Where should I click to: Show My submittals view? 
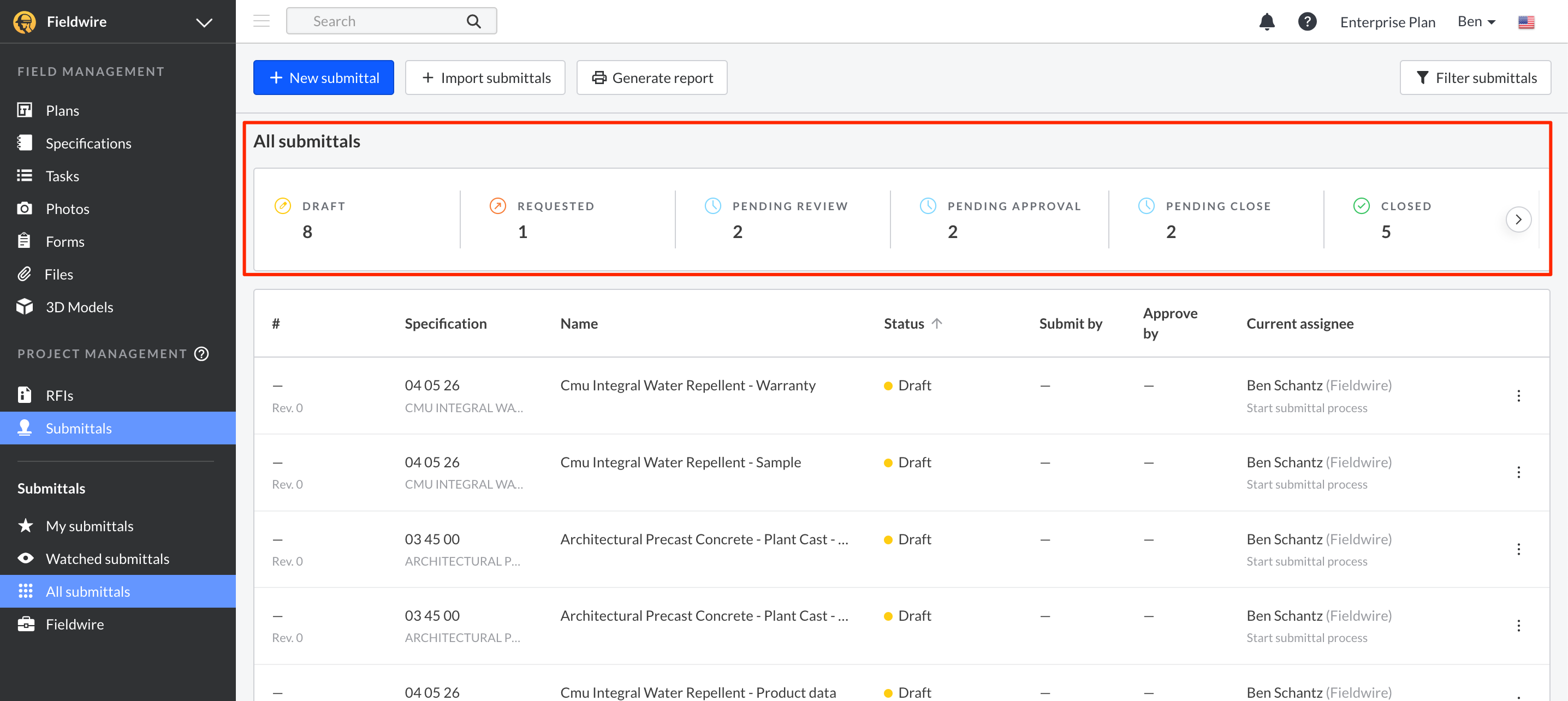[x=117, y=526]
